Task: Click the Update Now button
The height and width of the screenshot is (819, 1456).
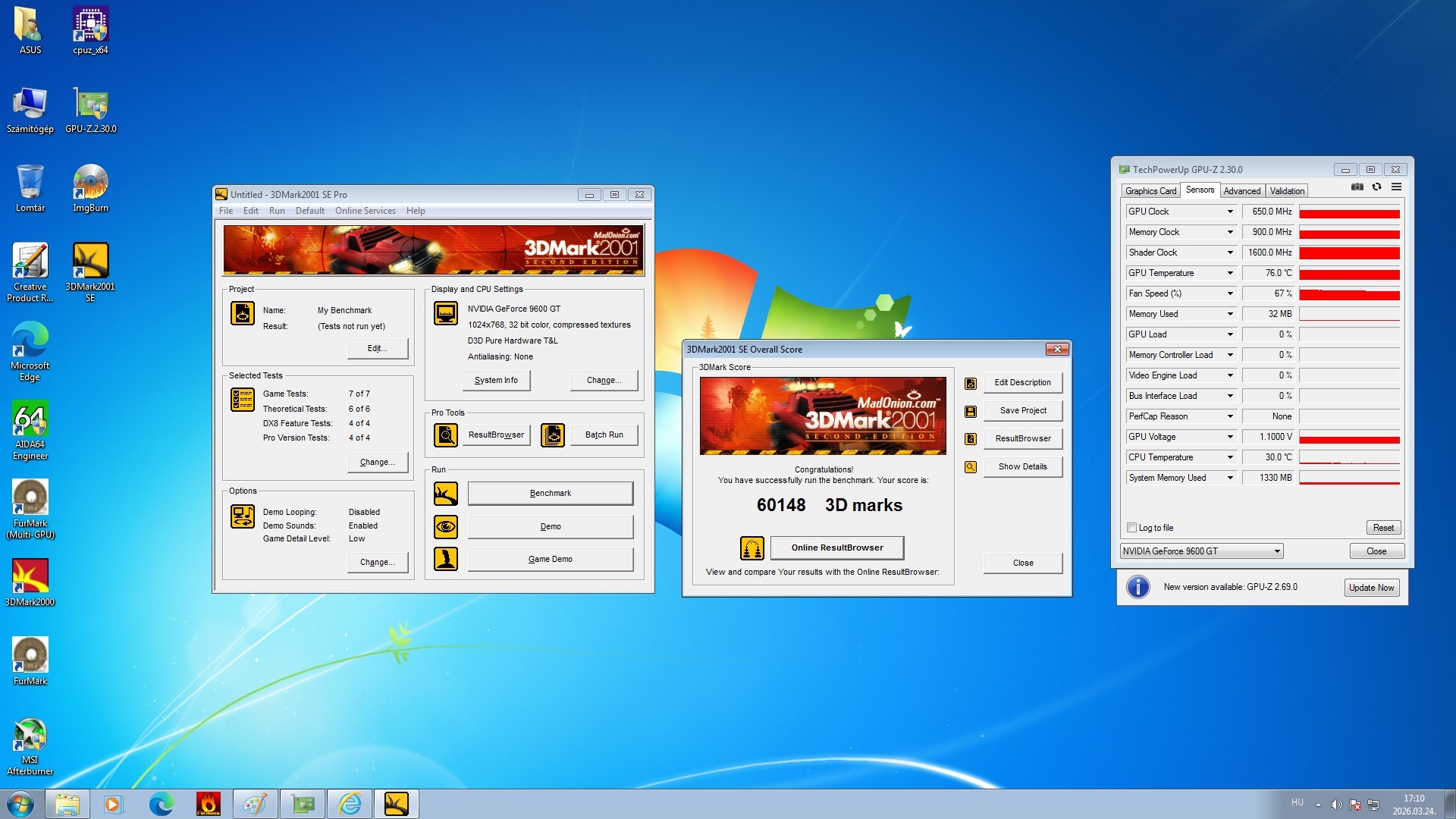Action: click(1371, 588)
